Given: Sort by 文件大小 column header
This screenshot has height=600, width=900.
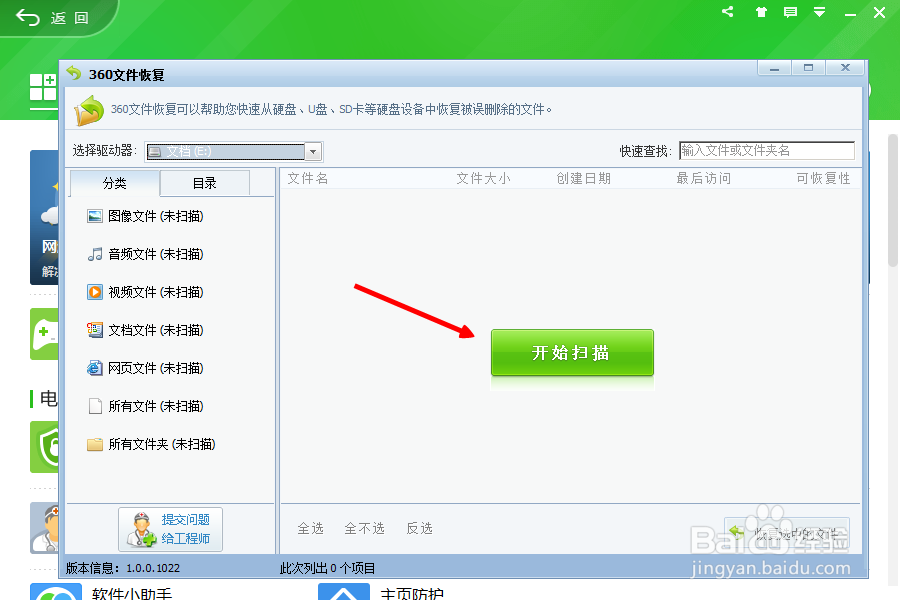Looking at the screenshot, I should (x=483, y=179).
